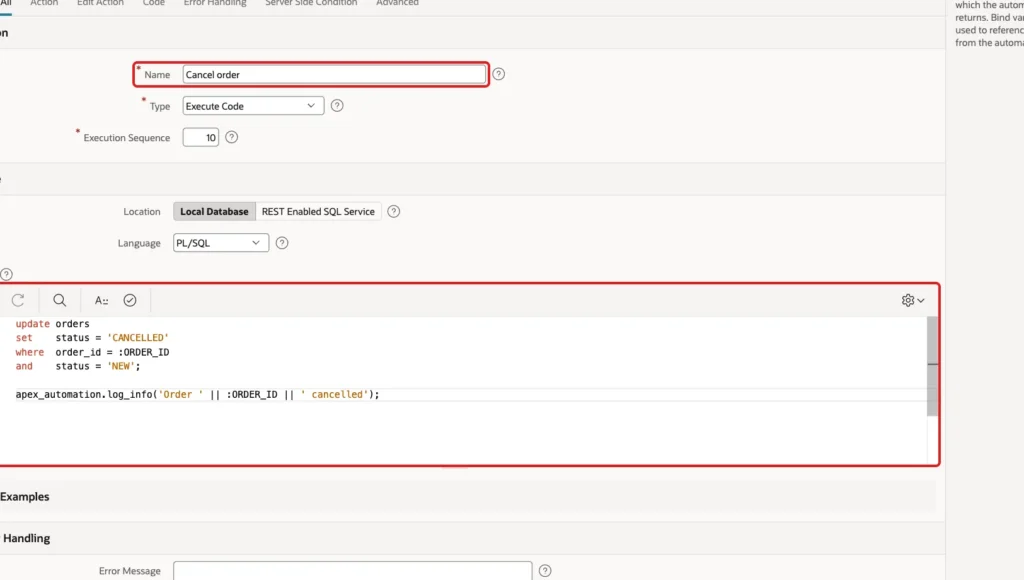Viewport: 1024px width, 580px height.
Task: Open the code editor search tool
Action: pos(59,300)
